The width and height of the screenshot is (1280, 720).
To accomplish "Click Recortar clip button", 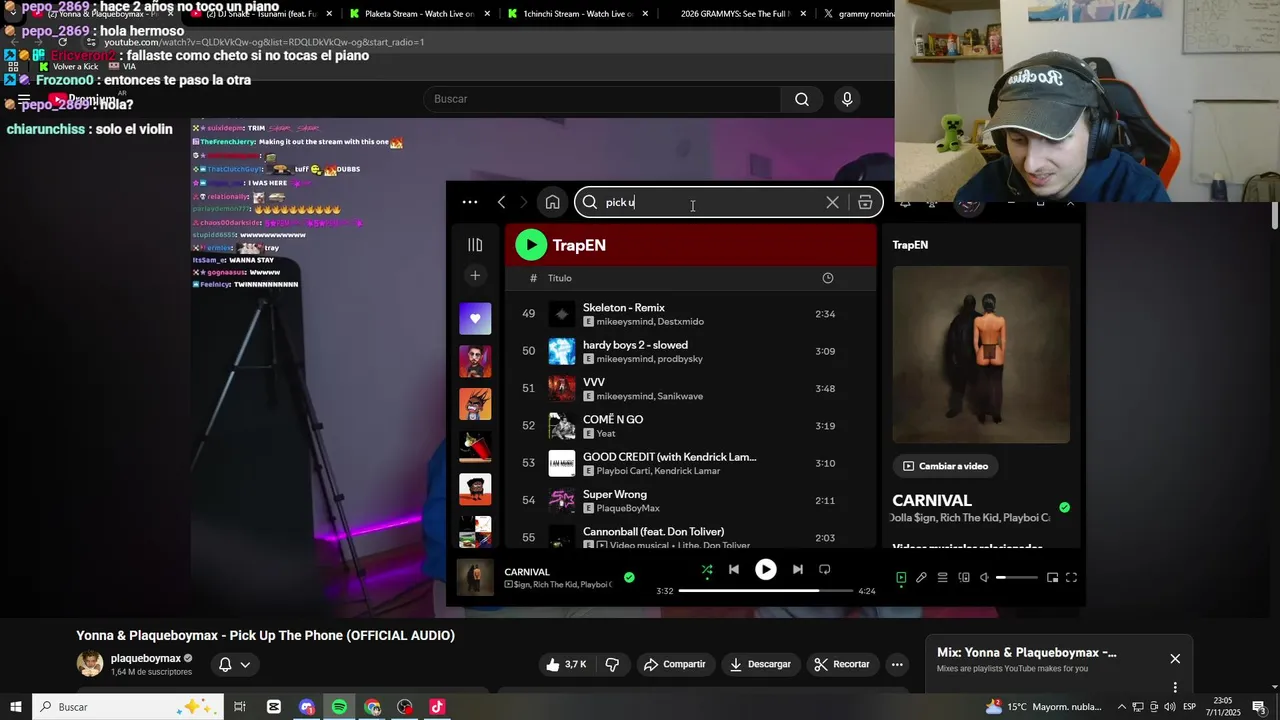I will tap(842, 664).
